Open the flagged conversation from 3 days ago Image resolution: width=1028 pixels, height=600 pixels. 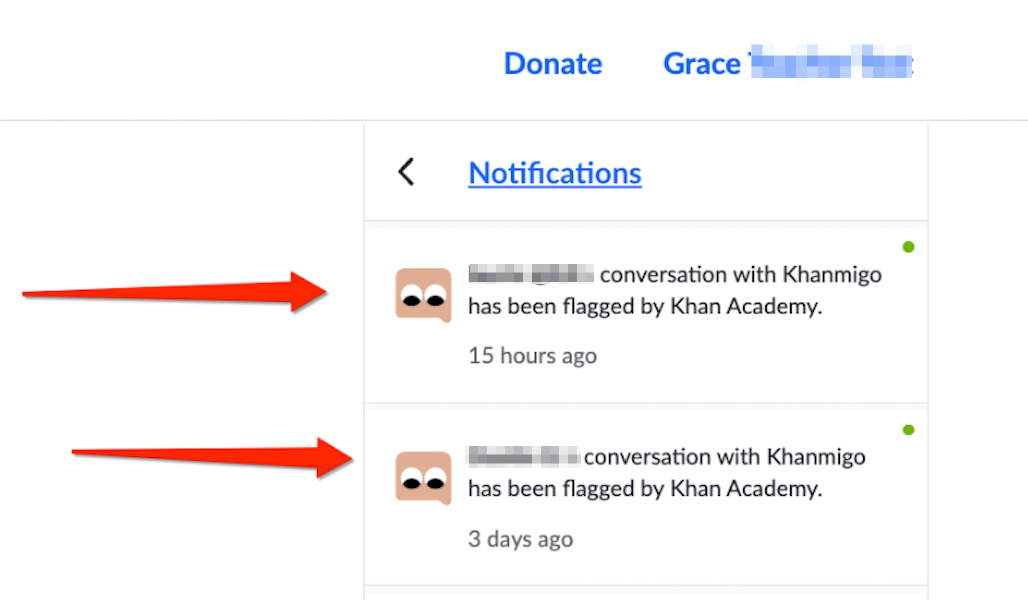click(x=646, y=496)
